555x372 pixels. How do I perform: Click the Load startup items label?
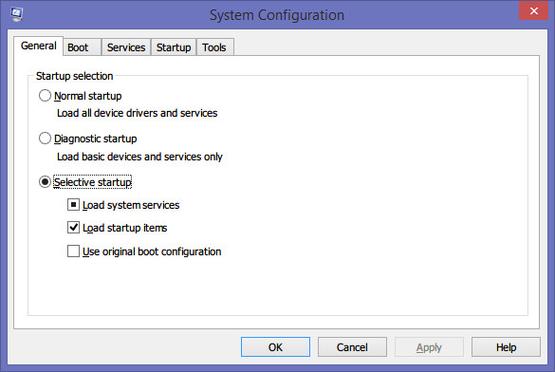[x=125, y=228]
